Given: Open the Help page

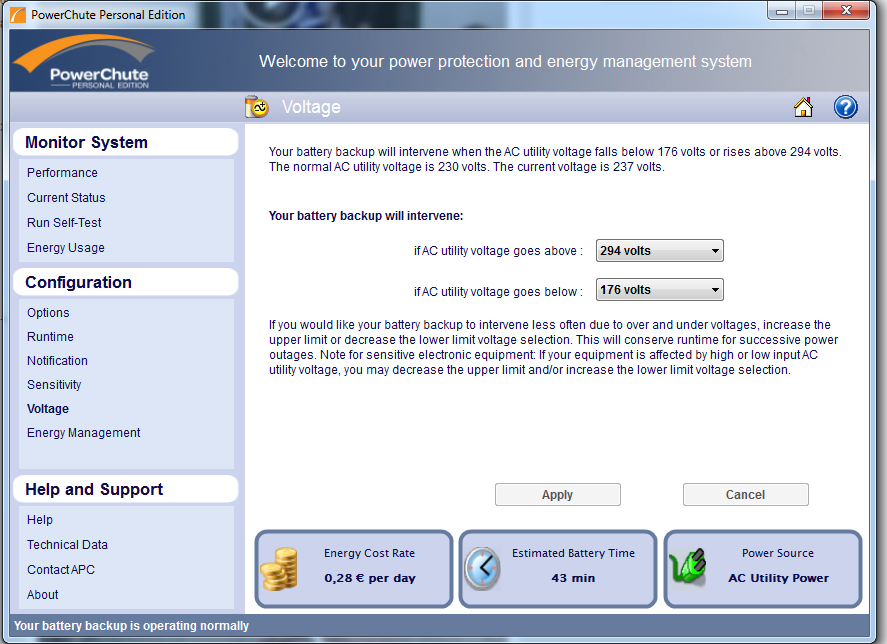Looking at the screenshot, I should point(40,520).
